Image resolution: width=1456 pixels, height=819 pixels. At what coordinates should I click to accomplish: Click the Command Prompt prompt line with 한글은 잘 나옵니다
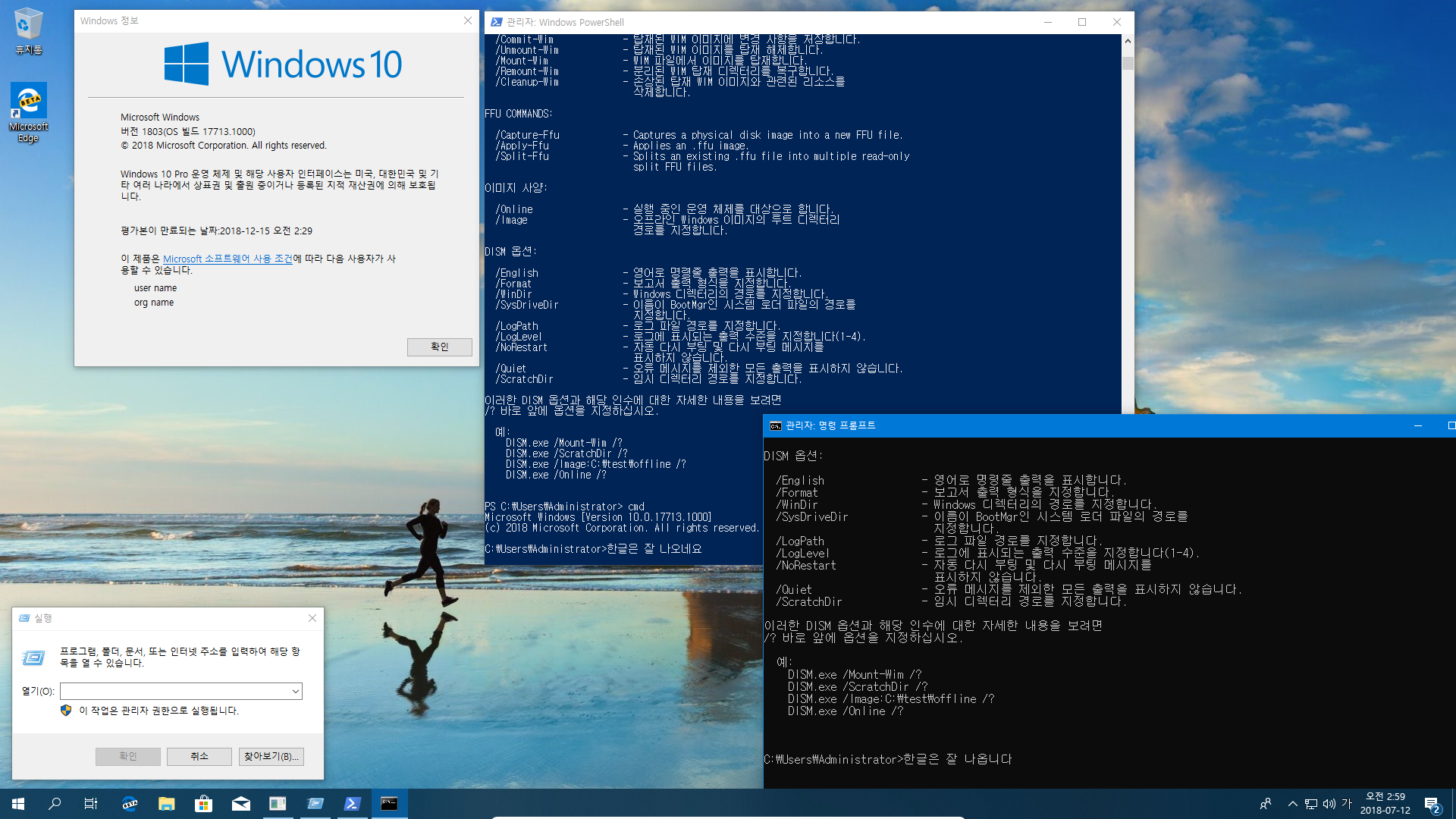click(x=888, y=759)
